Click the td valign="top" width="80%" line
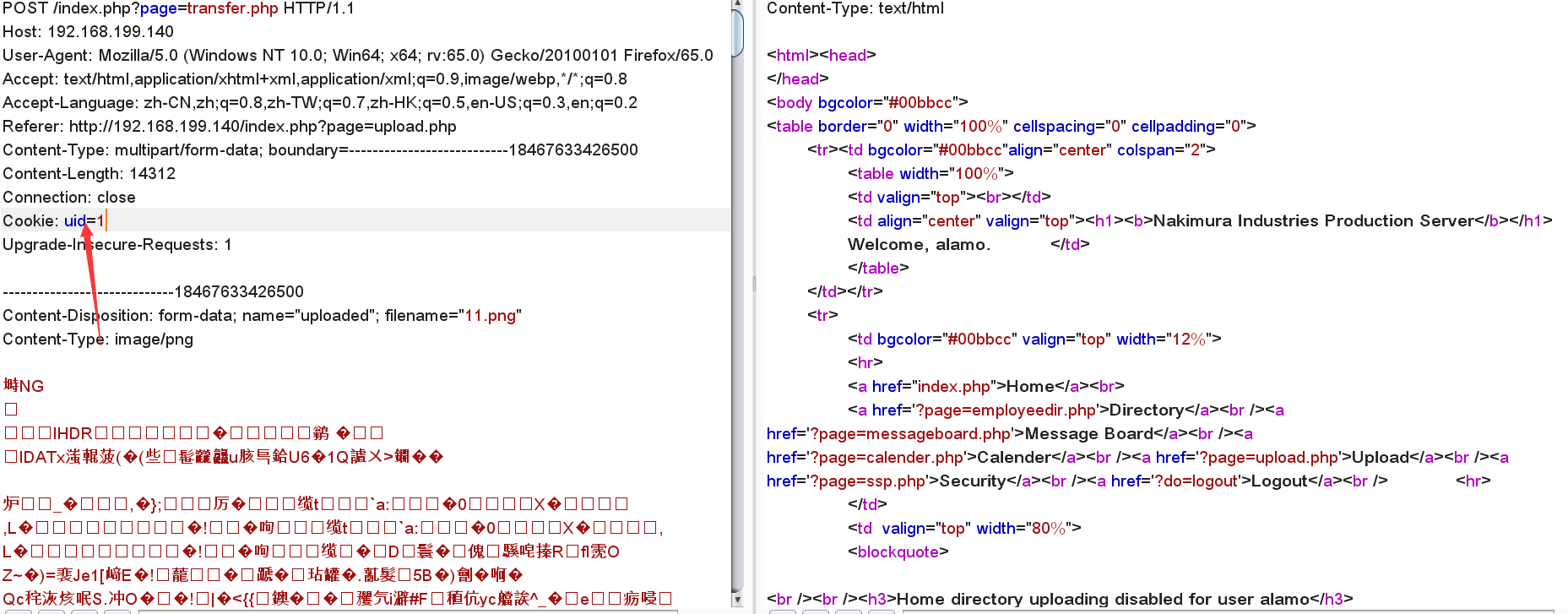 tap(964, 529)
